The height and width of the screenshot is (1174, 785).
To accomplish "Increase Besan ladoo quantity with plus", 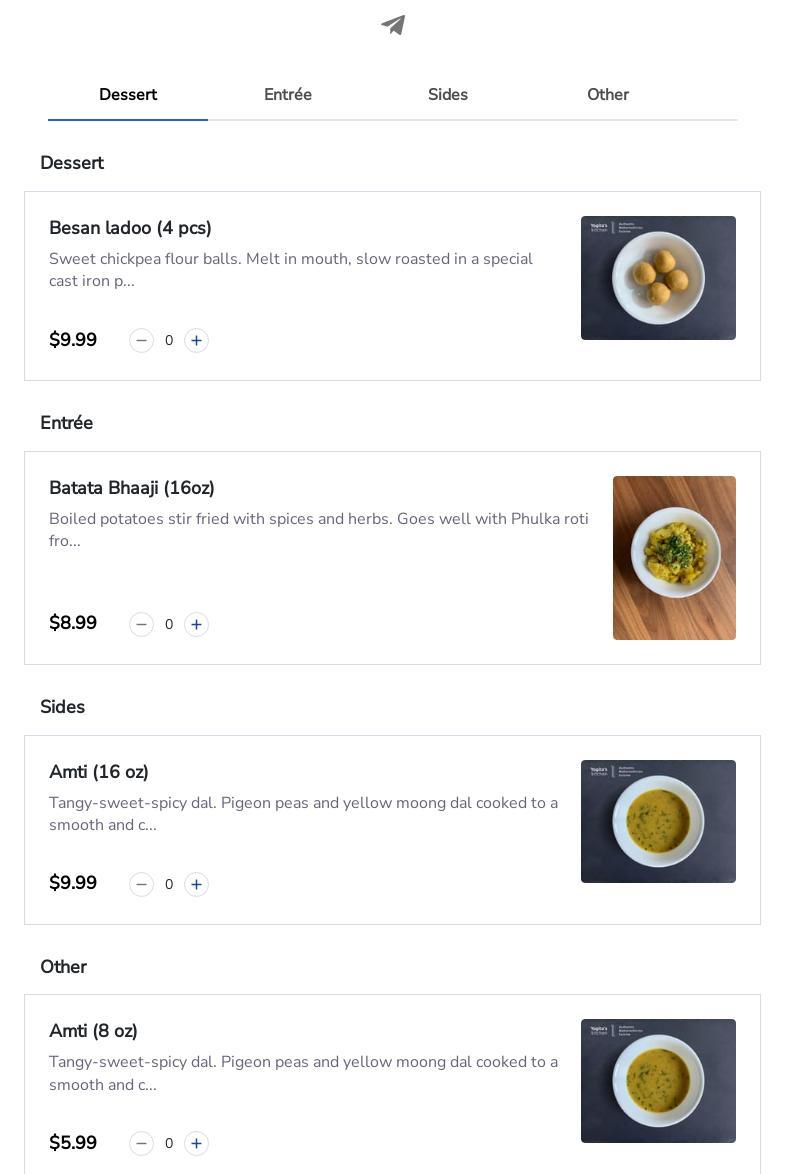I will click(x=196, y=341).
